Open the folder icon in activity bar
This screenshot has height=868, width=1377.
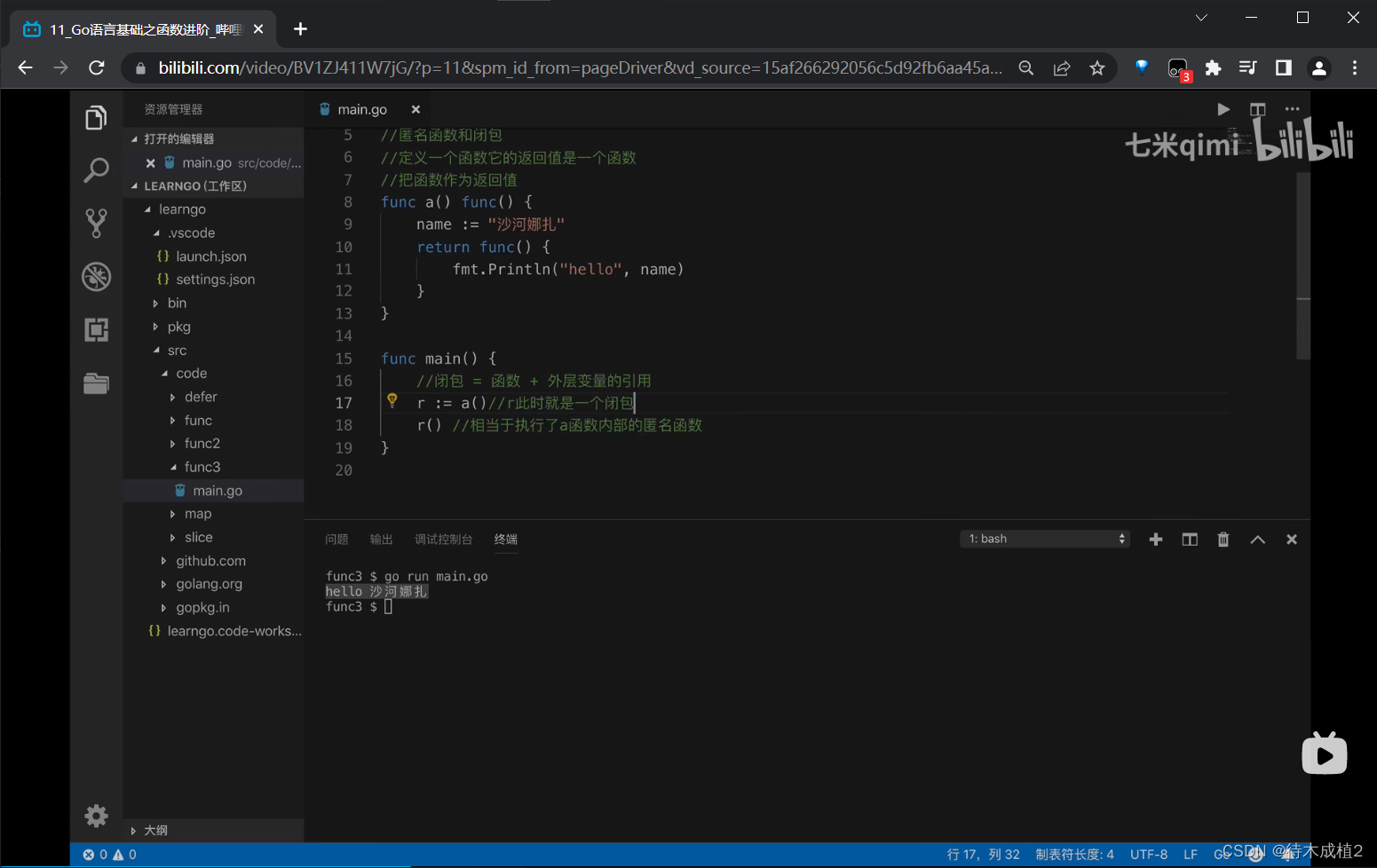coord(96,383)
